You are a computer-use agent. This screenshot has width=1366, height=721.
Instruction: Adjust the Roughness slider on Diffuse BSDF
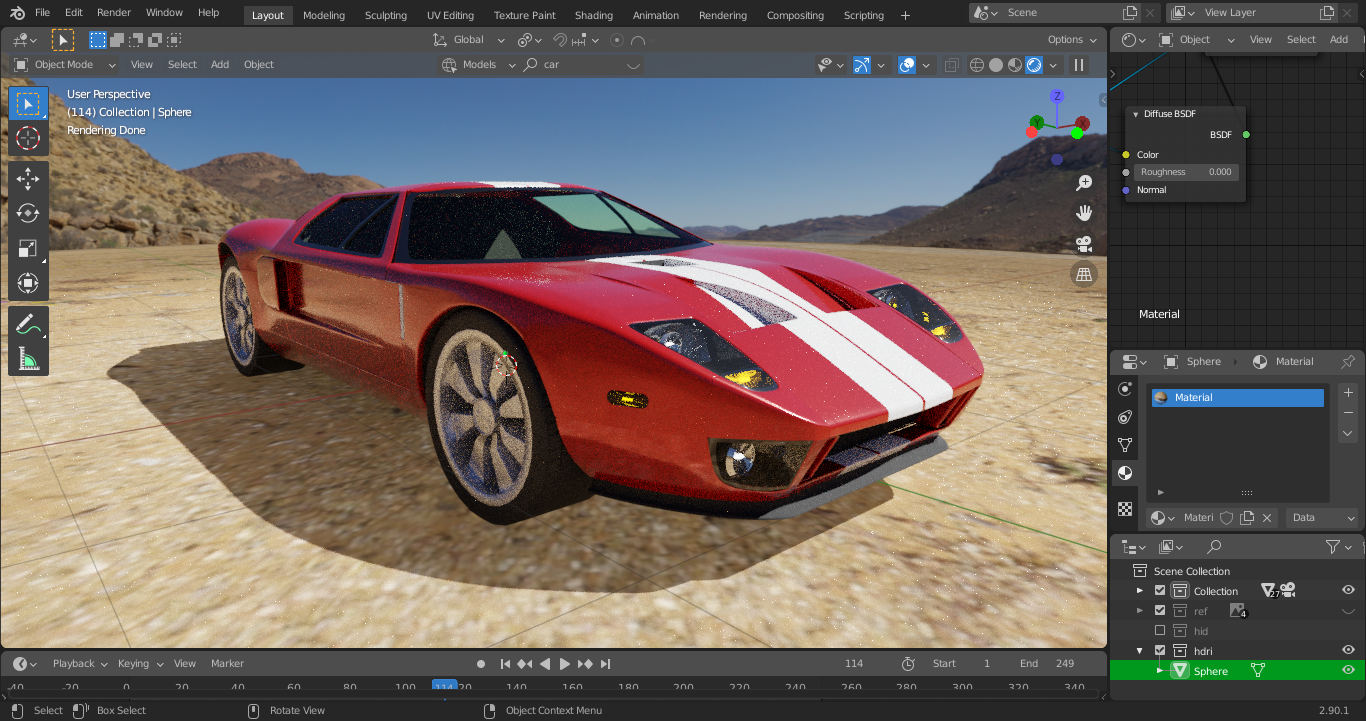coord(1186,172)
